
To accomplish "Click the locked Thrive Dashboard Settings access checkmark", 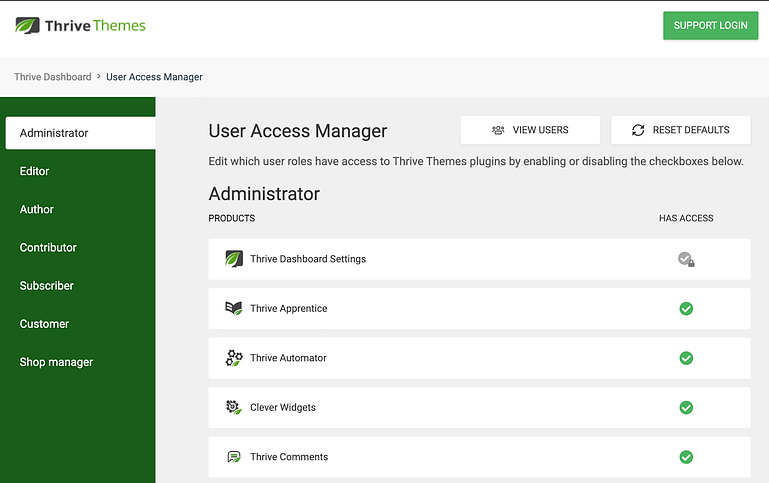I will tap(686, 259).
